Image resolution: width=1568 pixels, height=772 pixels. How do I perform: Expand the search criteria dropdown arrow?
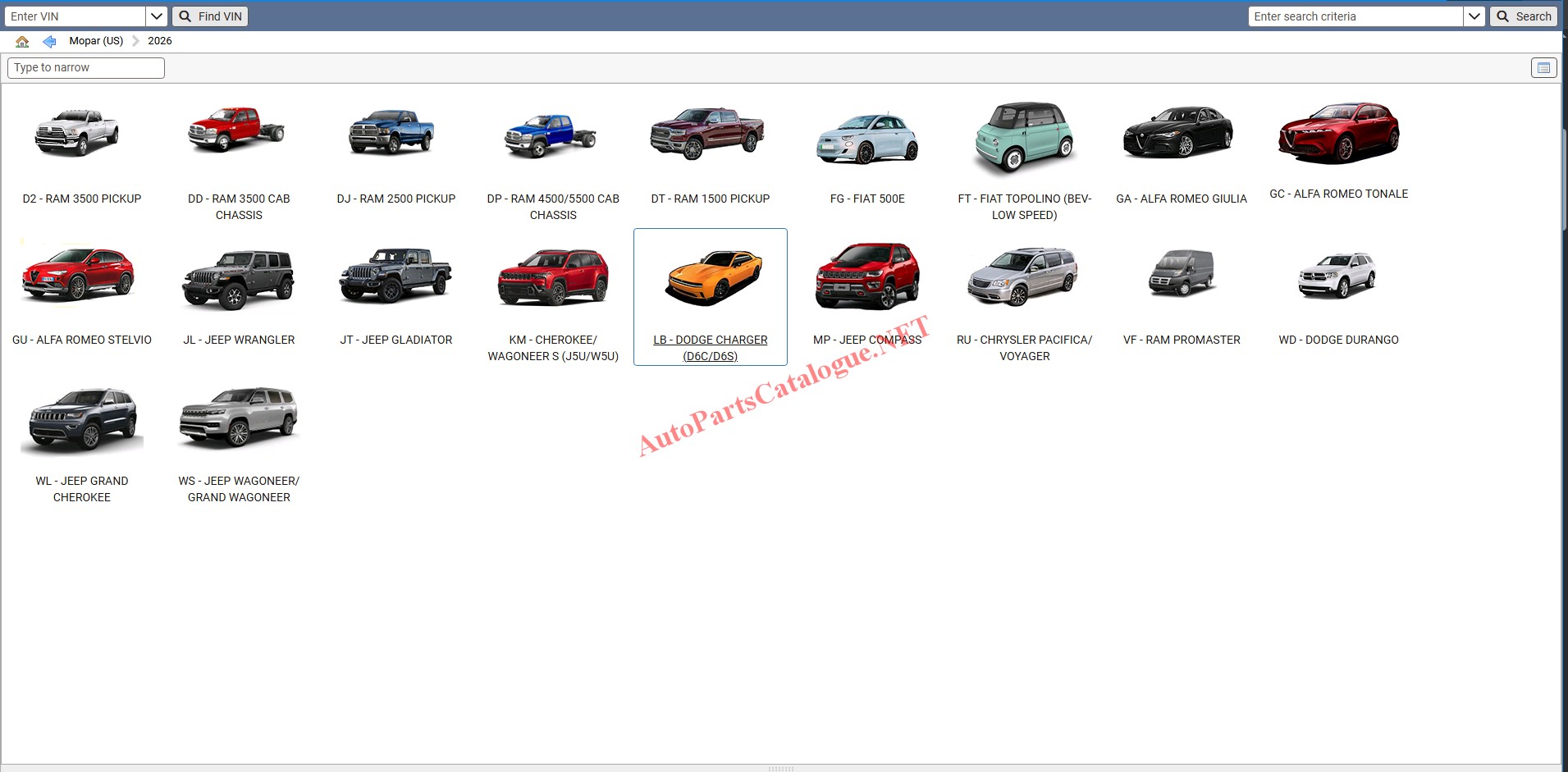coord(1474,16)
